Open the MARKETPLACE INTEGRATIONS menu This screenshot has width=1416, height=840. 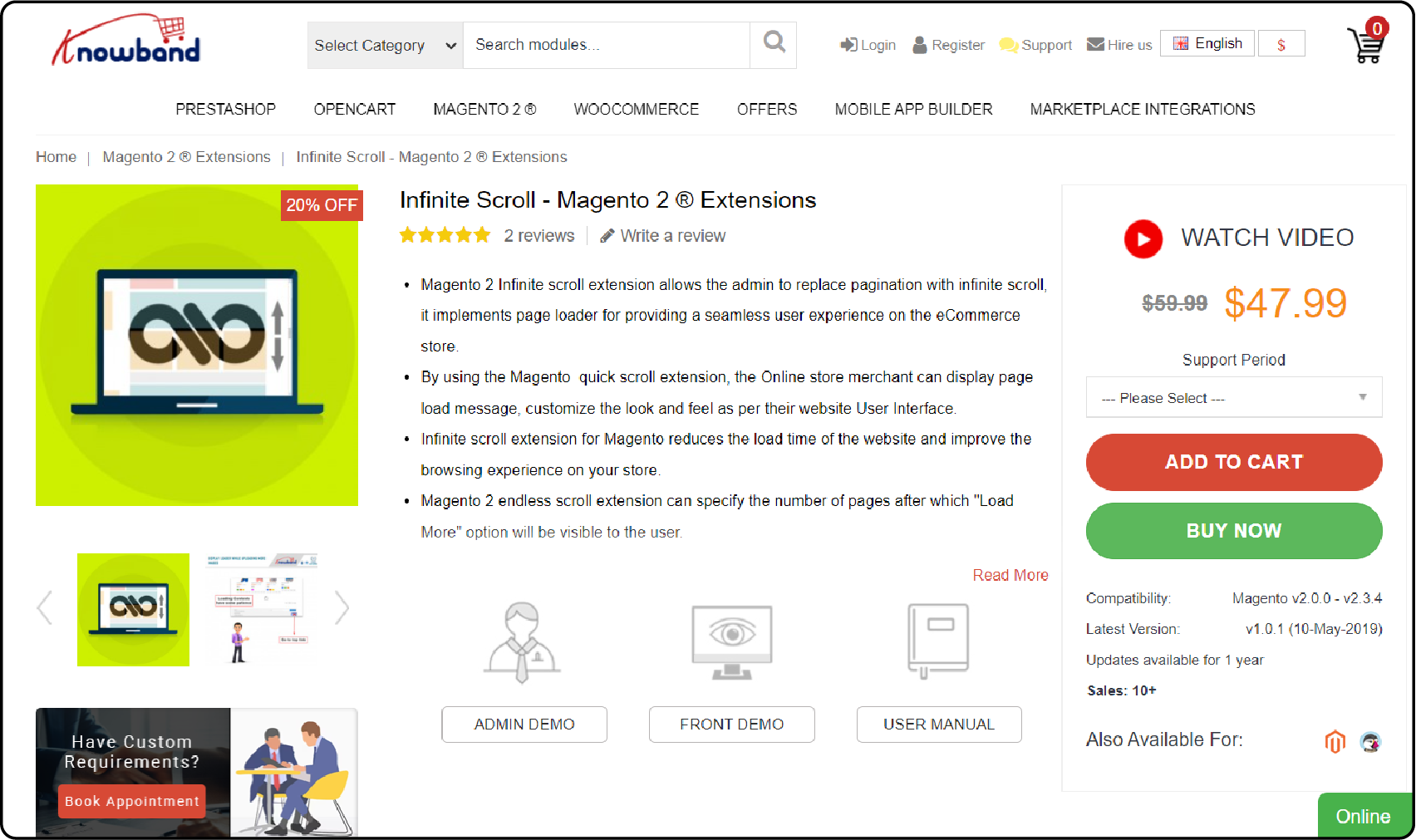pyautogui.click(x=1143, y=109)
